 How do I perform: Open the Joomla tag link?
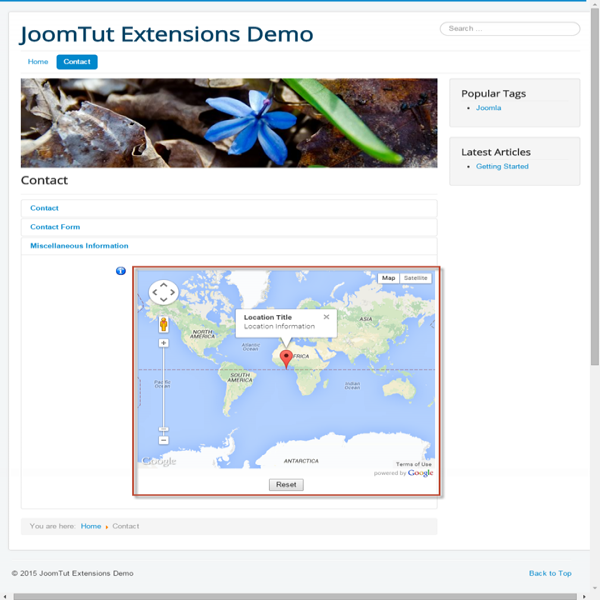(488, 108)
